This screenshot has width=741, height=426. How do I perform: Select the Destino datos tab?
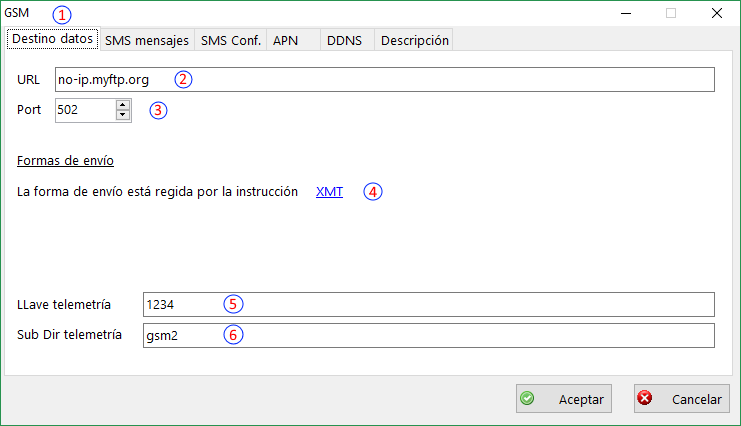point(53,40)
